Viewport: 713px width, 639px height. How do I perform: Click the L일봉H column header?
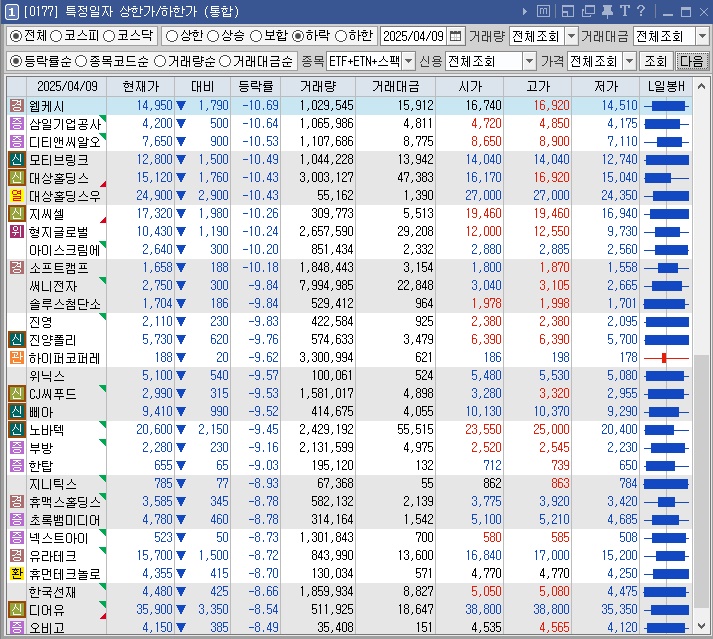(x=666, y=86)
